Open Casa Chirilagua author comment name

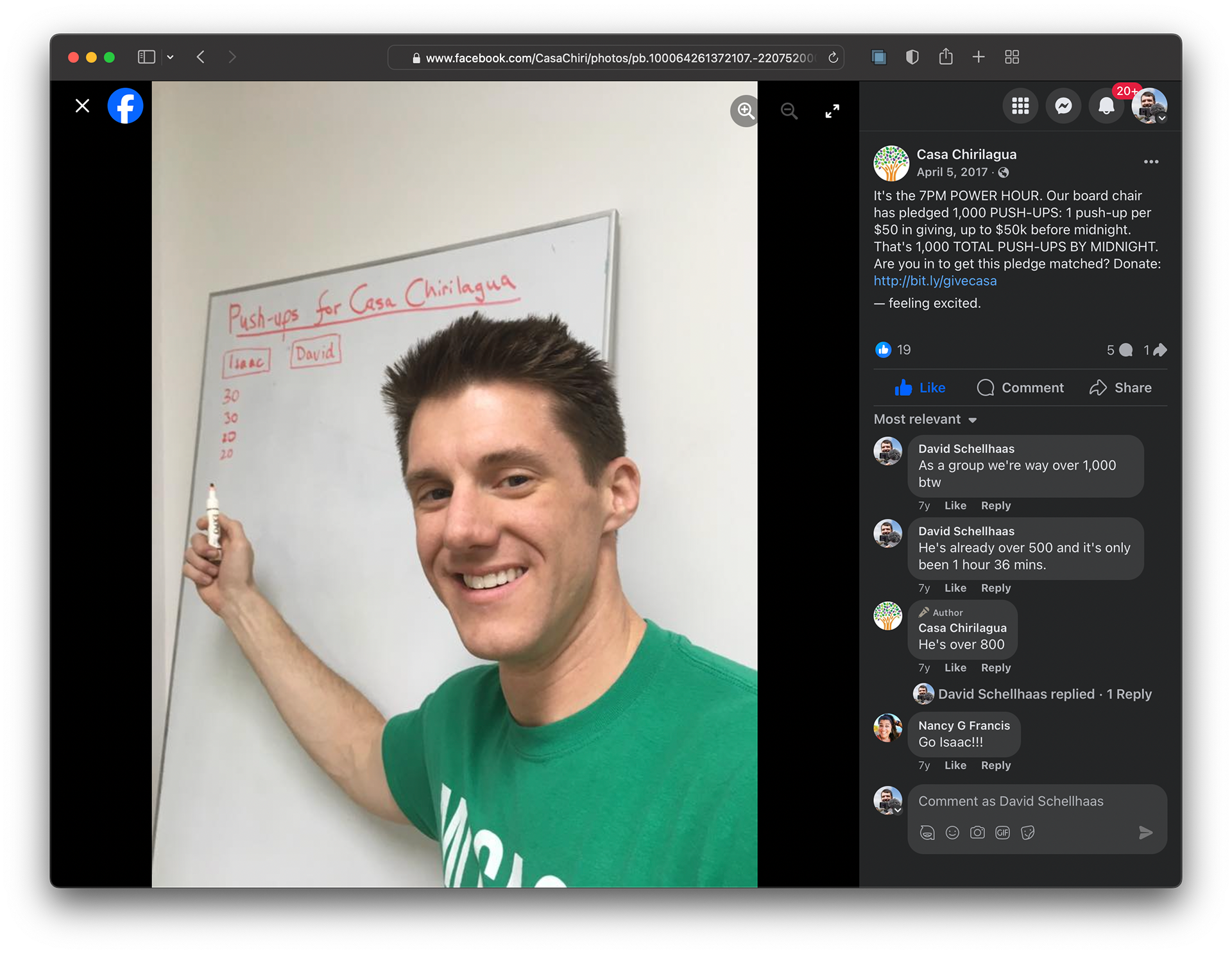(x=962, y=628)
